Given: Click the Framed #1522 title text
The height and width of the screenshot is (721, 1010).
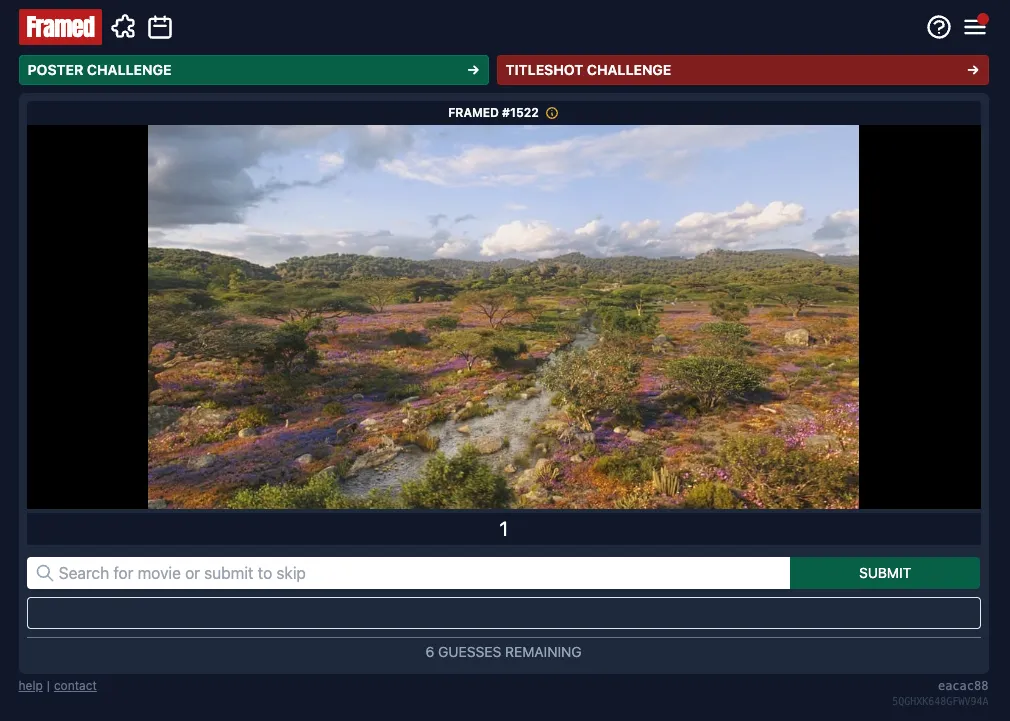Looking at the screenshot, I should pos(493,113).
